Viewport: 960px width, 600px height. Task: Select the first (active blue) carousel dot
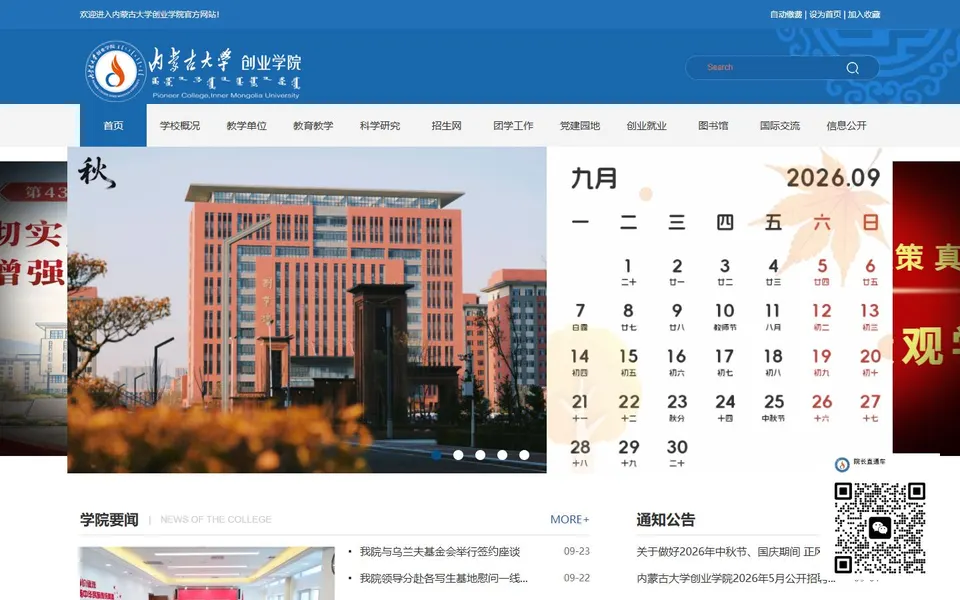point(436,455)
